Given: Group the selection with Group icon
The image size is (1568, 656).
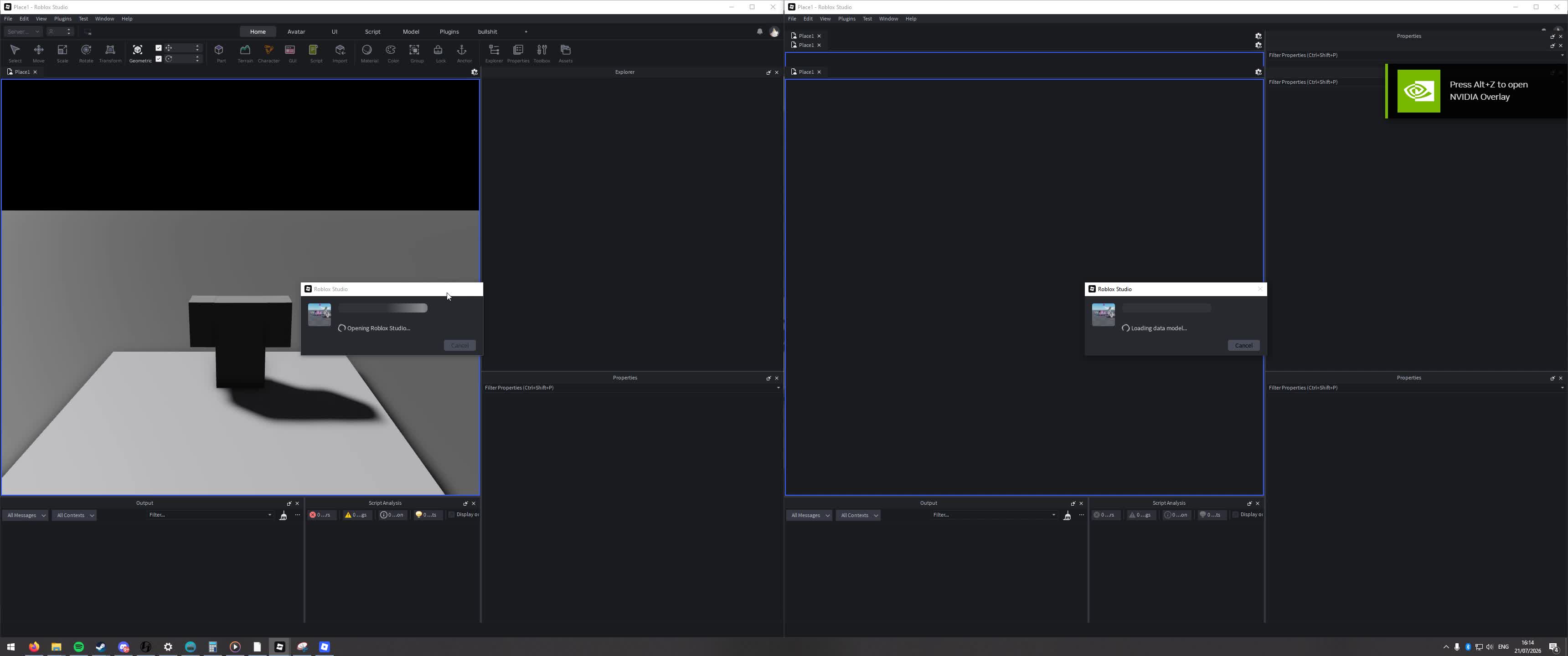Looking at the screenshot, I should [416, 53].
